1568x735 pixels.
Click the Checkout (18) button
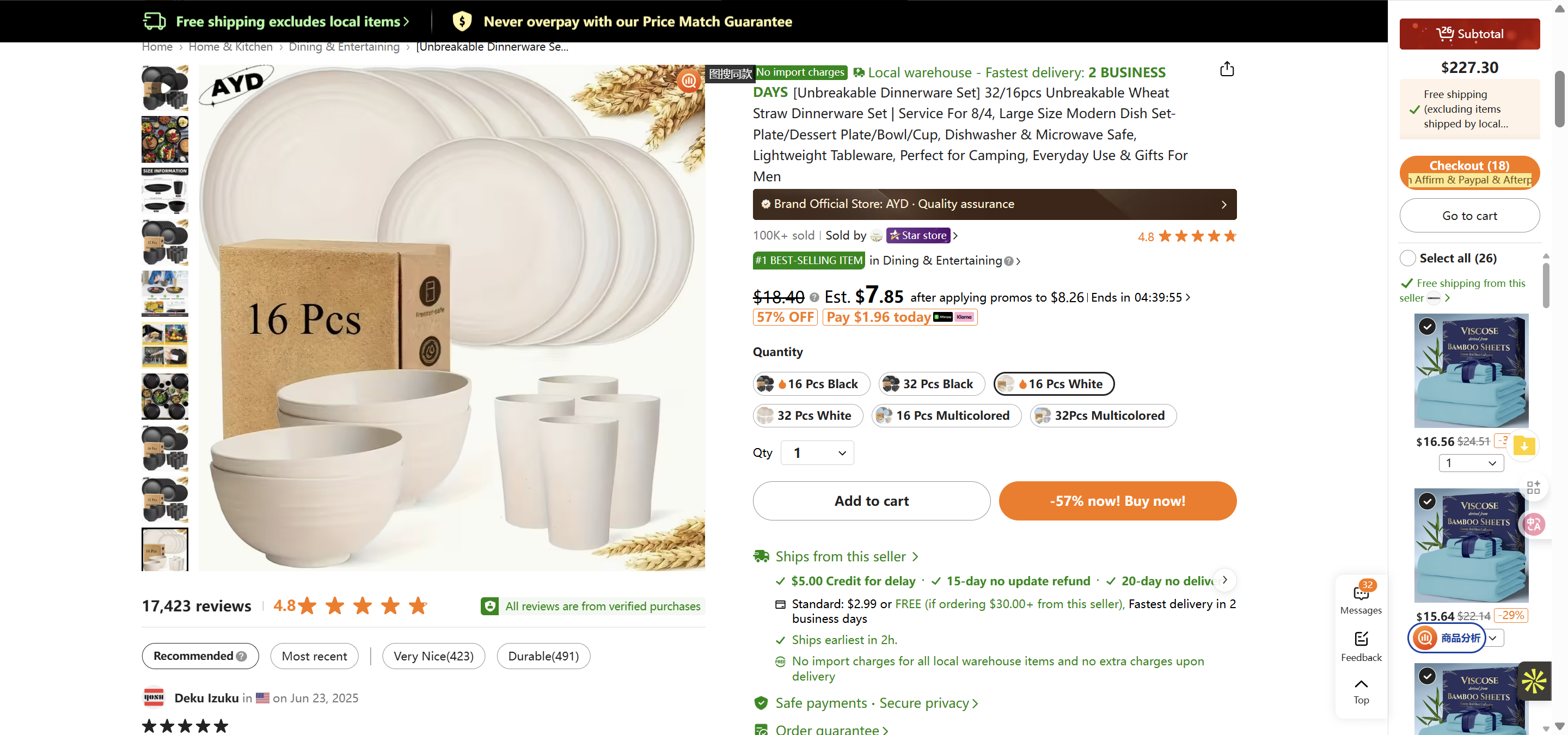click(x=1469, y=165)
